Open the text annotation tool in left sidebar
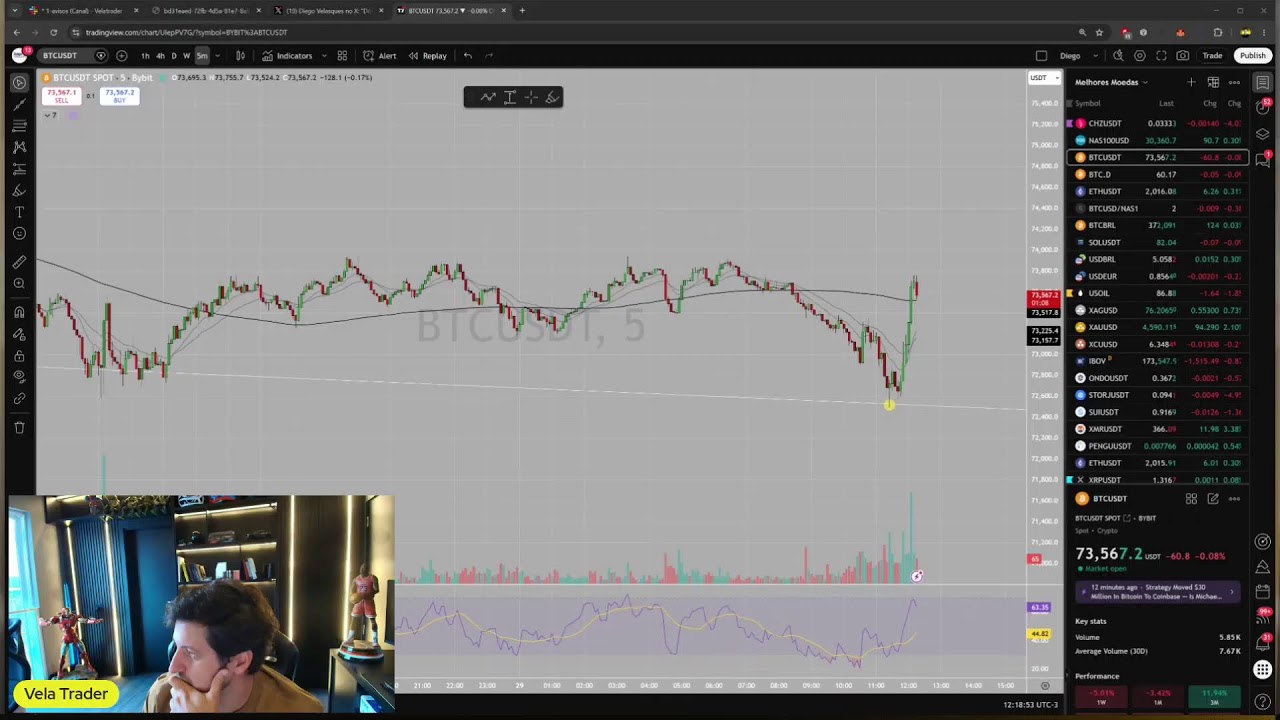The image size is (1280, 720). [19, 212]
